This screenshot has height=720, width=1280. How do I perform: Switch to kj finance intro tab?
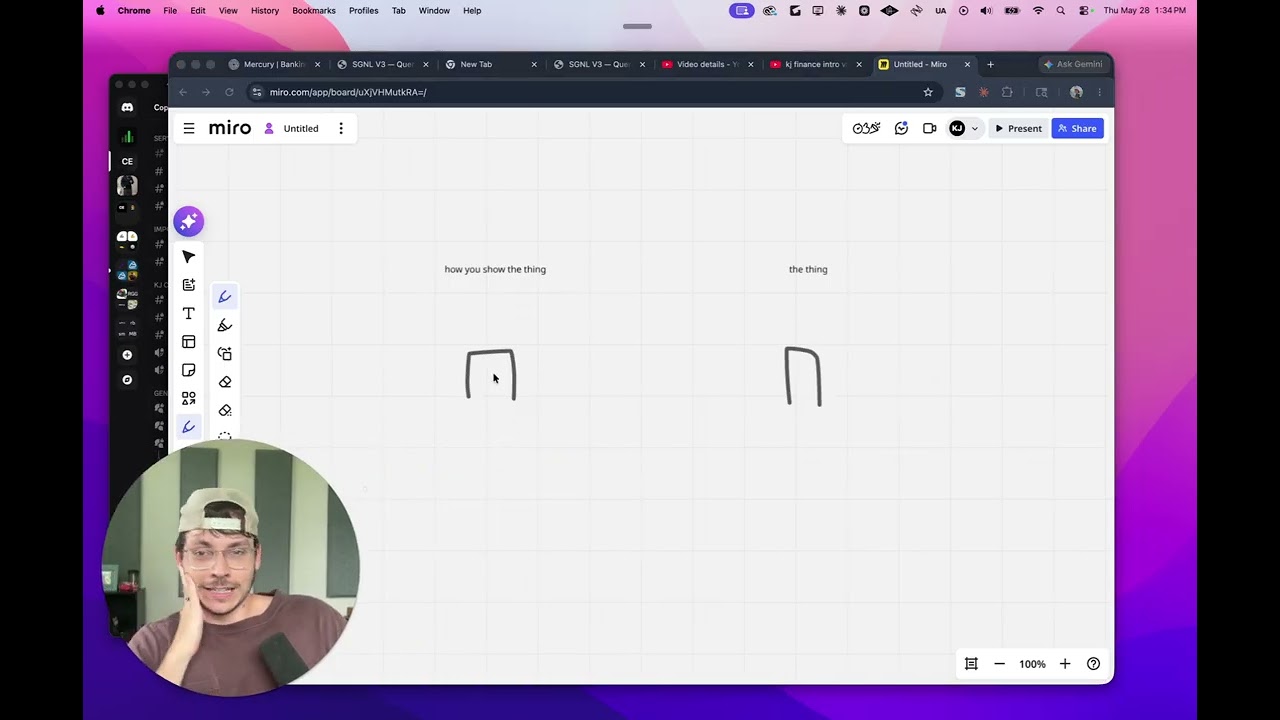815,64
